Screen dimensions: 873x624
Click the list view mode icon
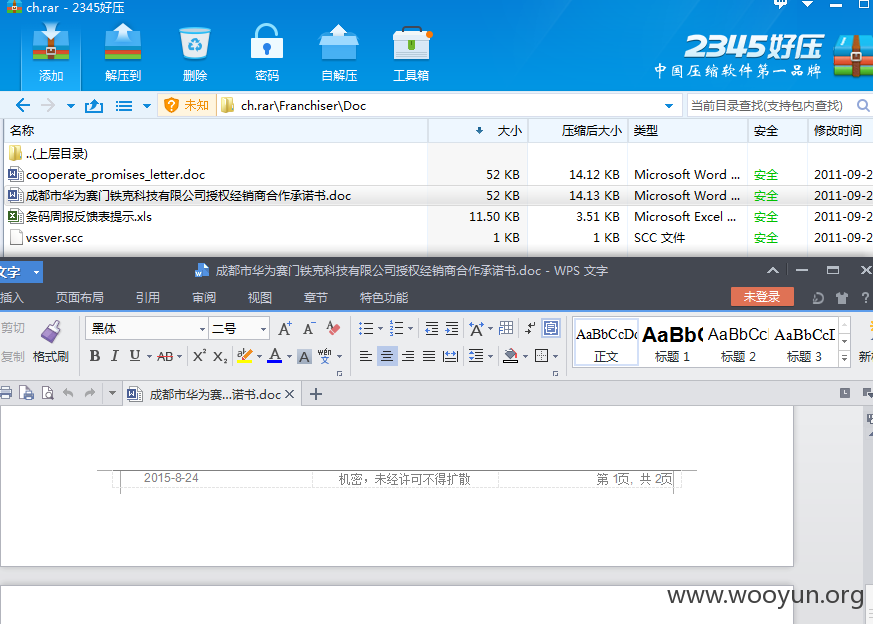pyautogui.click(x=124, y=106)
